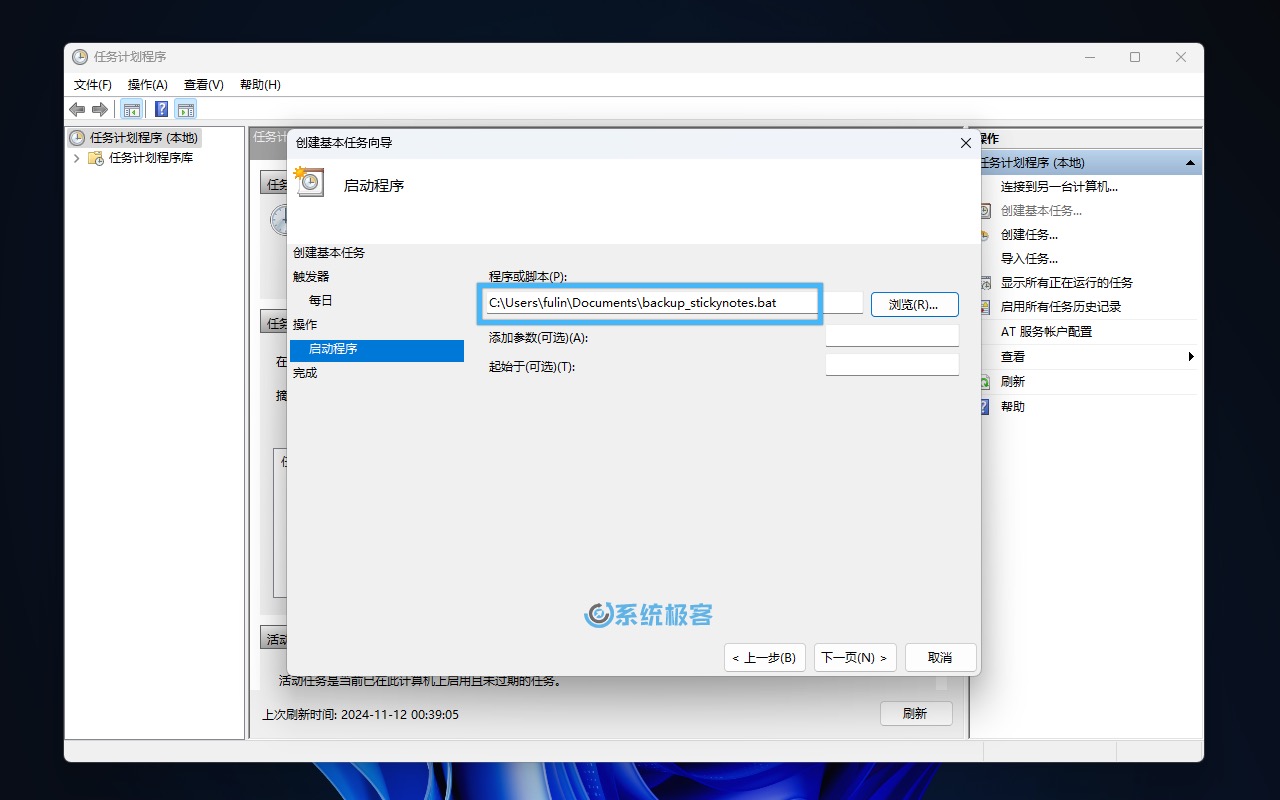Click the 刷新 button below the wizard
Screen dimensions: 1280x800
click(916, 713)
